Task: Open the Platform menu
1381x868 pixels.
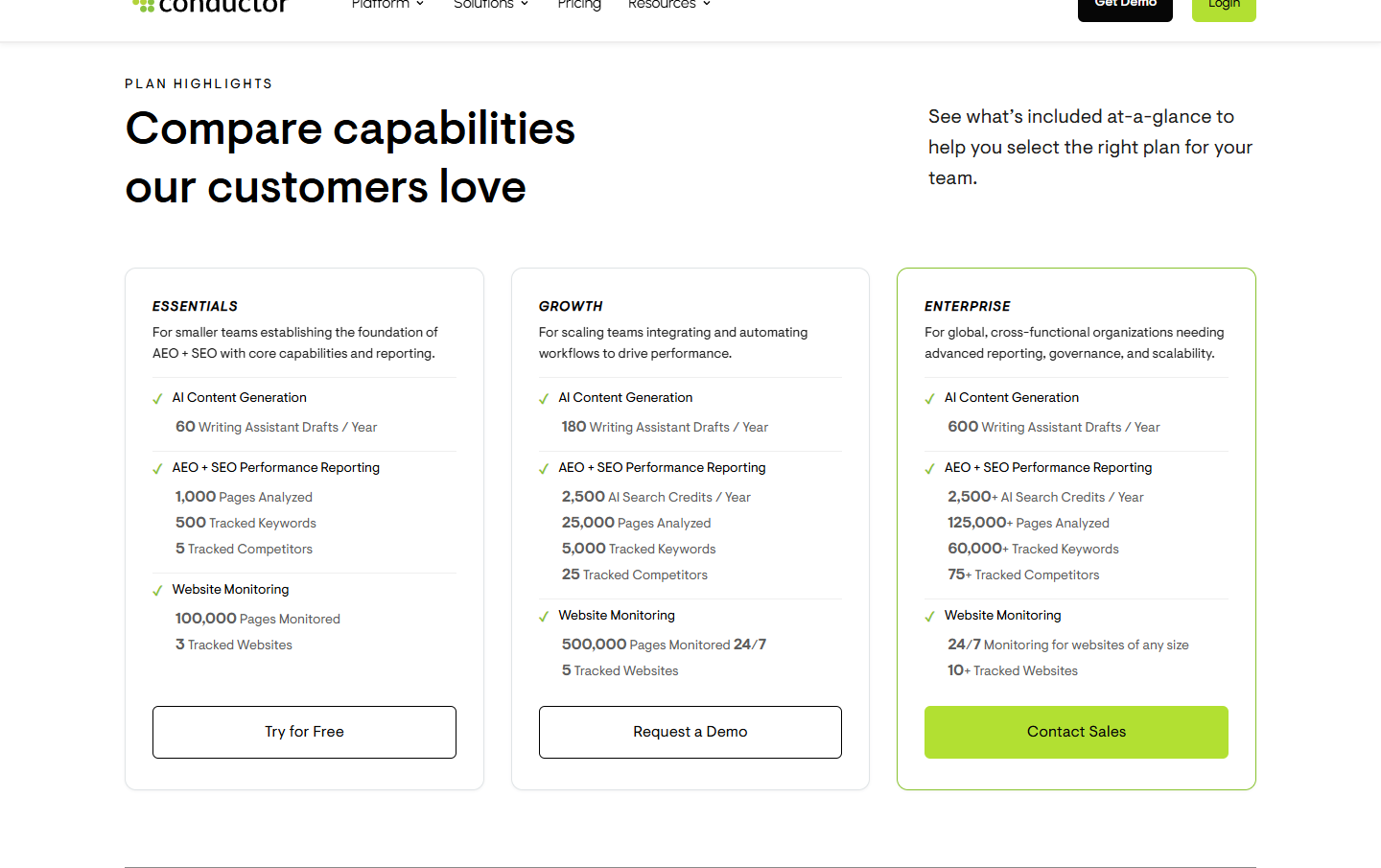Action: pos(387,5)
